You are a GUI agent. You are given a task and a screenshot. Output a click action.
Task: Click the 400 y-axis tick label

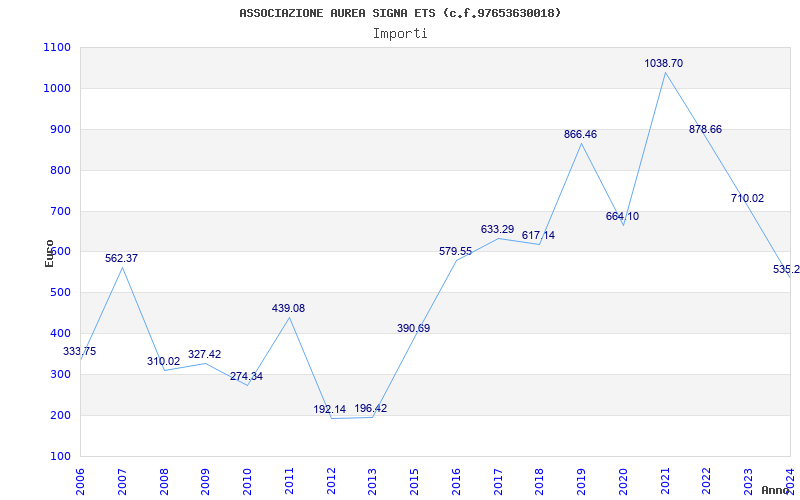pyautogui.click(x=60, y=333)
